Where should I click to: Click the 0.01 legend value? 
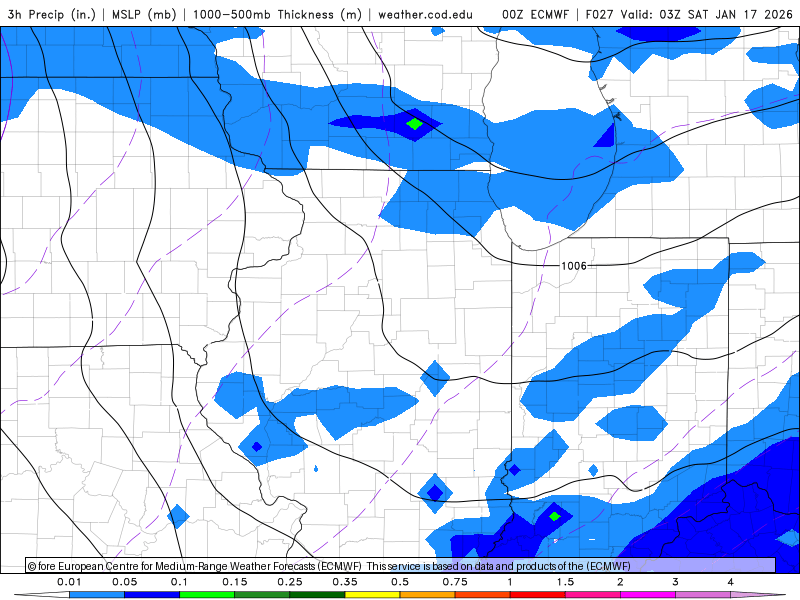[x=69, y=582]
